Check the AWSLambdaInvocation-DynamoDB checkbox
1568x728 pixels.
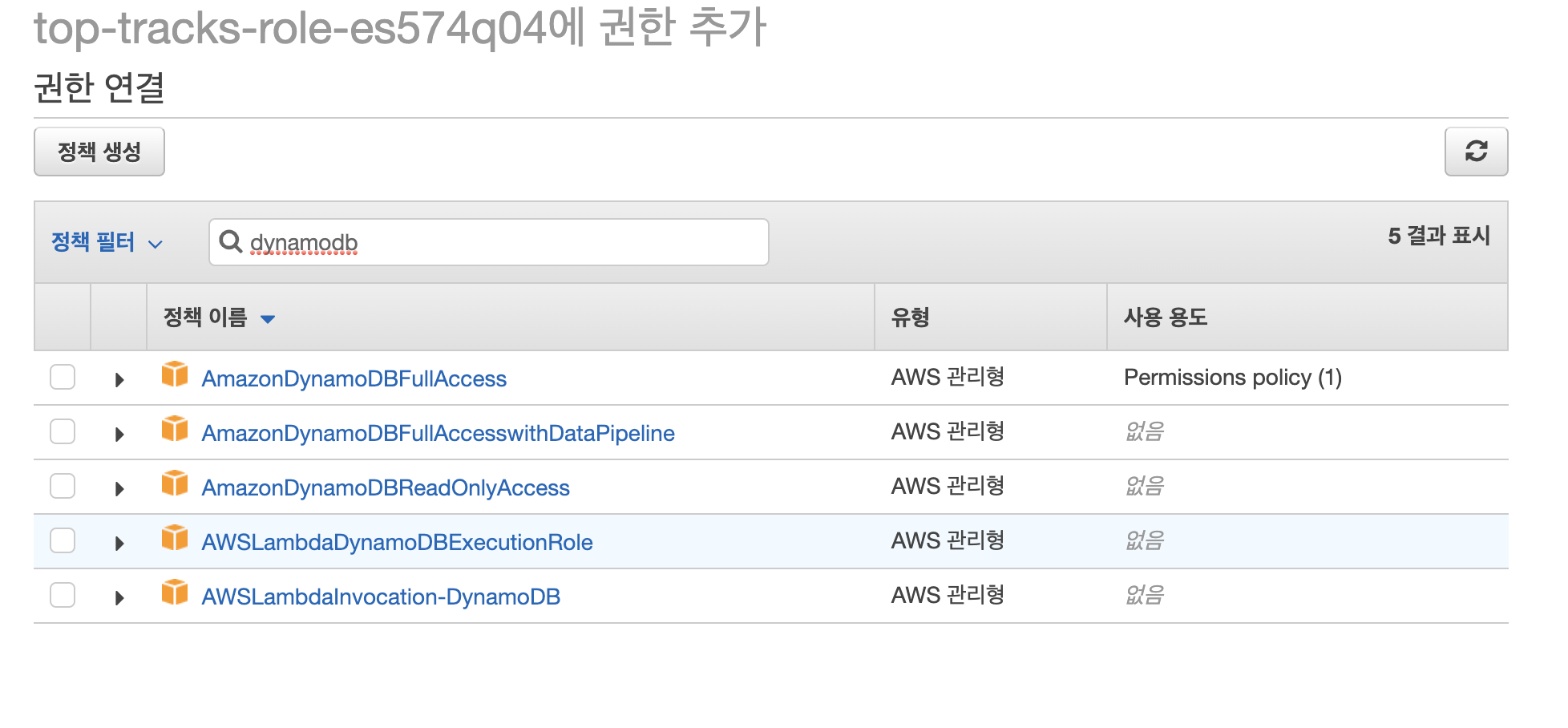coord(63,595)
